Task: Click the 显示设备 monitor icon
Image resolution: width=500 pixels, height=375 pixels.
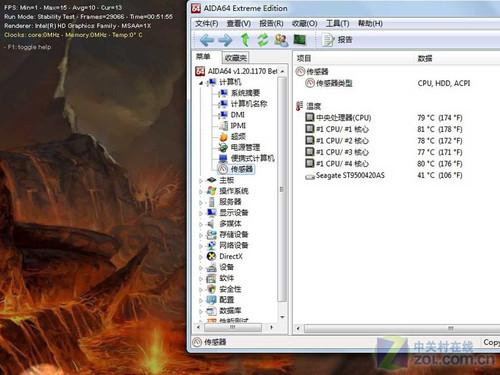Action: click(x=212, y=212)
